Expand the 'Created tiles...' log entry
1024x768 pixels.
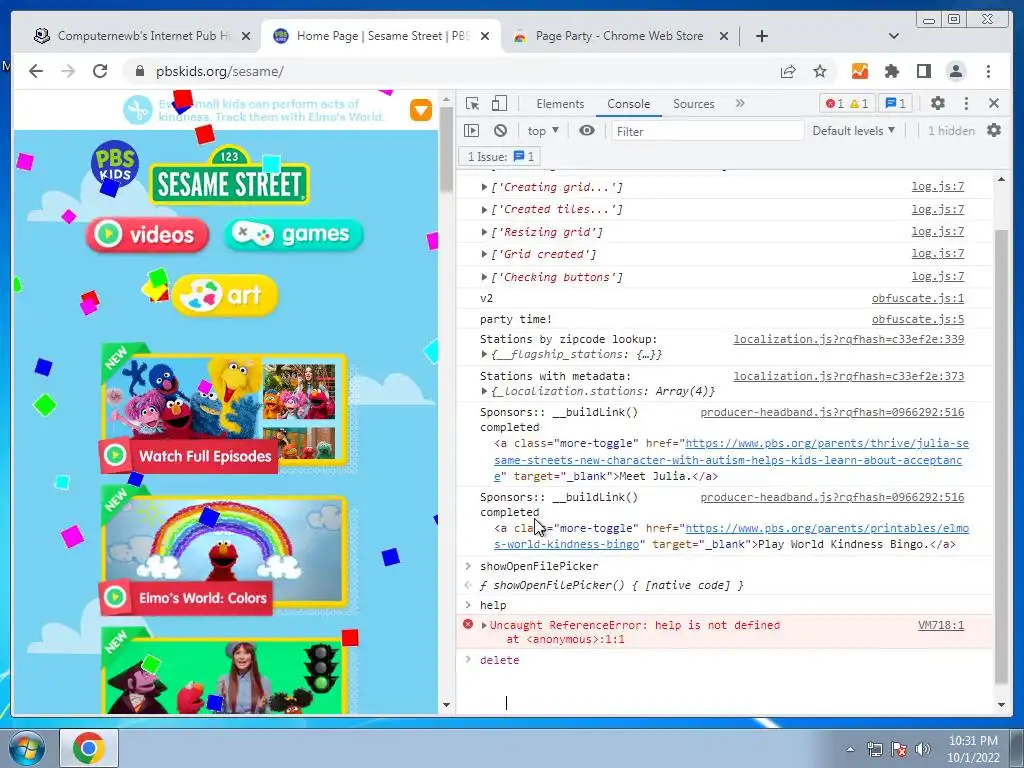pos(484,210)
